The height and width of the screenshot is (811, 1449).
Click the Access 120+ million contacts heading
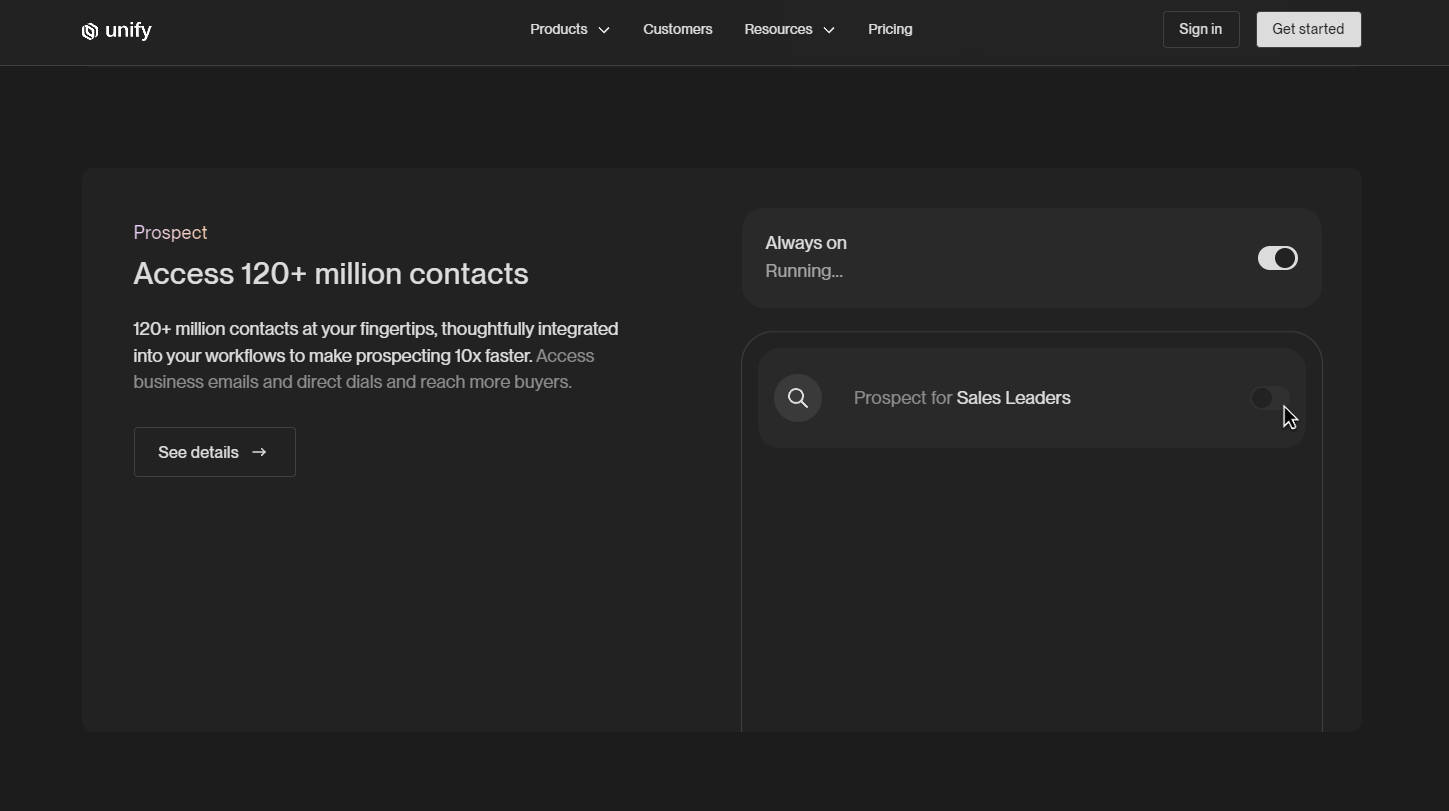pos(330,274)
